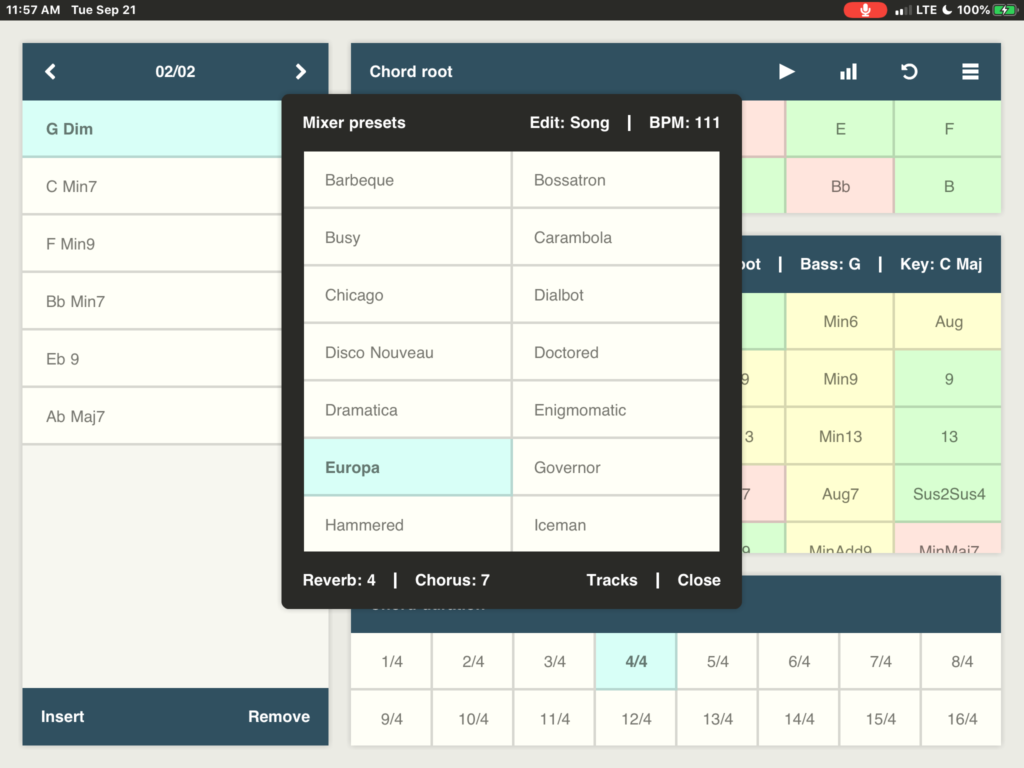This screenshot has width=1024, height=768.
Task: Click the Insert button
Action: click(x=63, y=716)
